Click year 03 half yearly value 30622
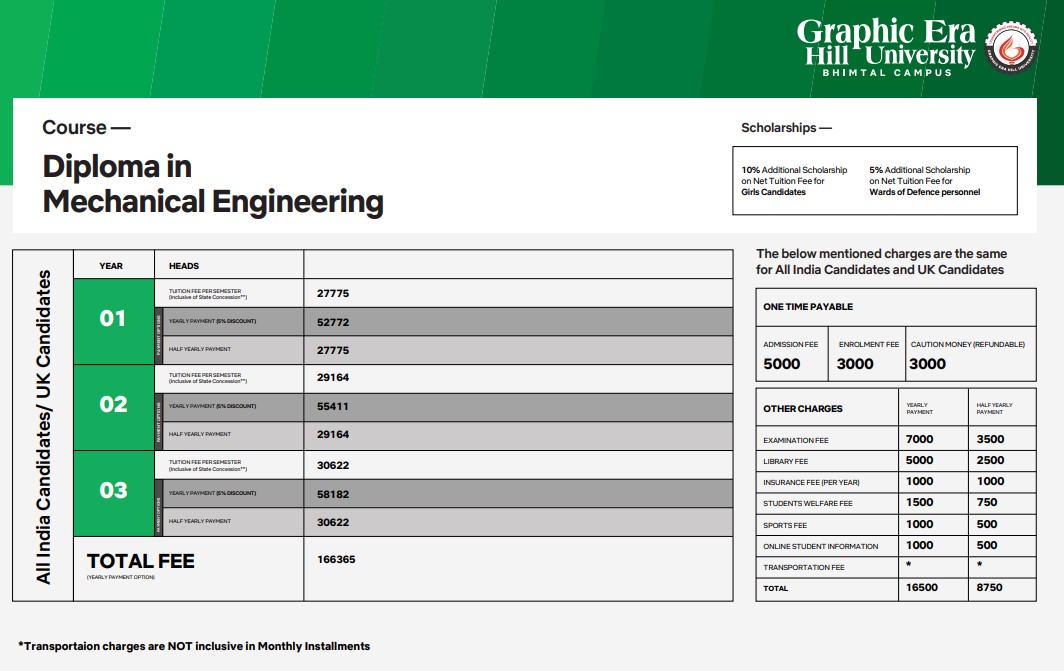1064x671 pixels. pos(333,522)
